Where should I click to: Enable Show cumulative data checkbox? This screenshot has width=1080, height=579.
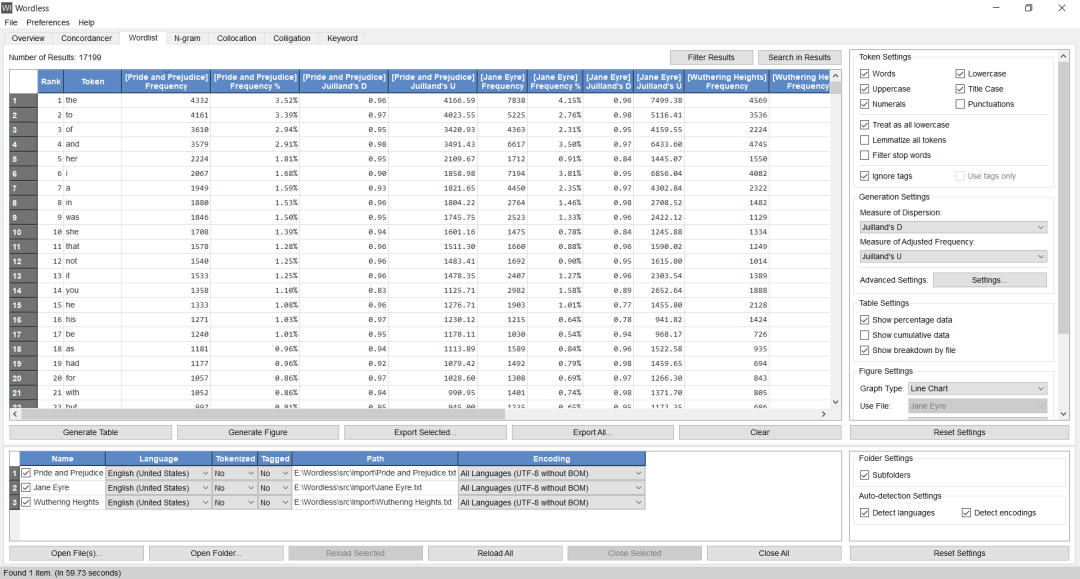pos(864,335)
